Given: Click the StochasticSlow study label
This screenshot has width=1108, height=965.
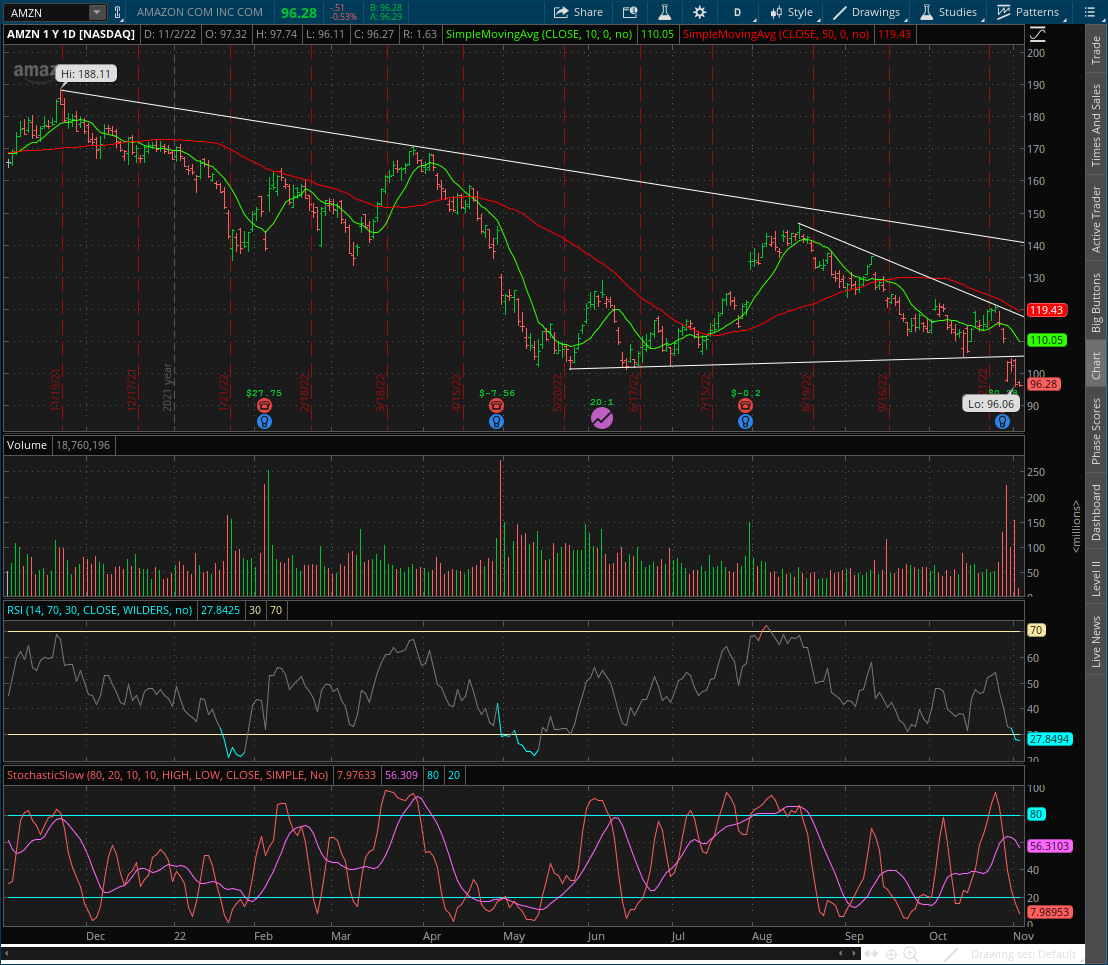Looking at the screenshot, I should (167, 775).
